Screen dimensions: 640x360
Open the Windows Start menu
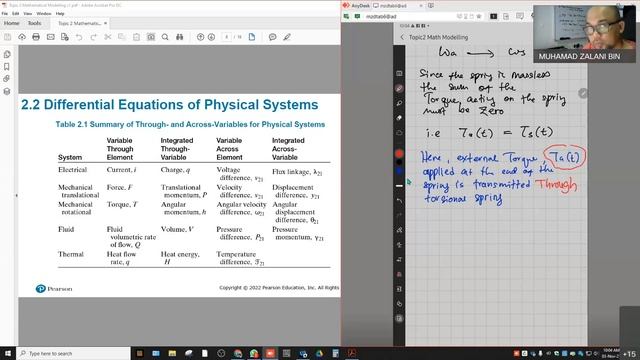click(x=8, y=353)
